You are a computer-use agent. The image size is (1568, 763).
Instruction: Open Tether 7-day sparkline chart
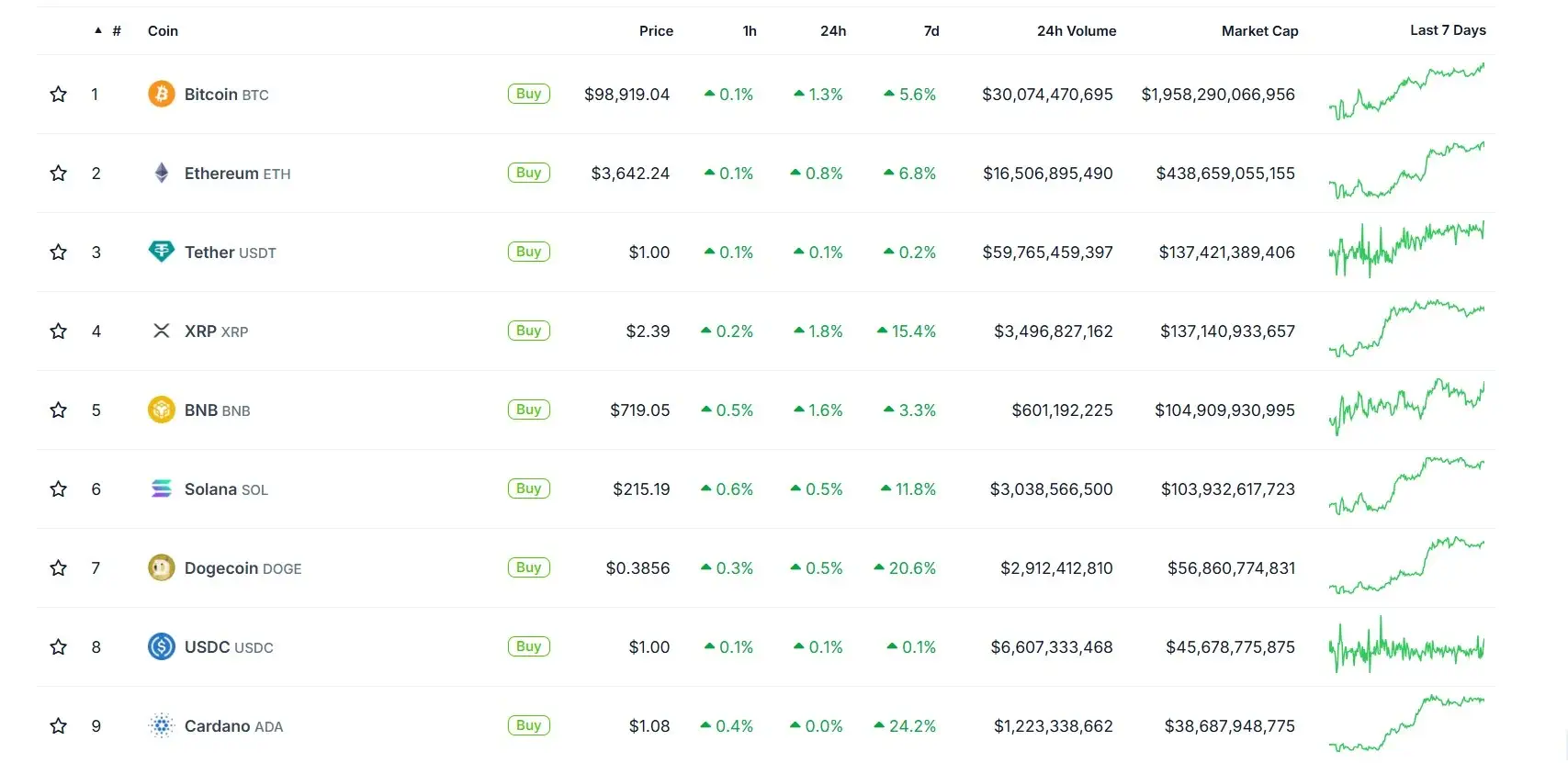coord(1406,250)
